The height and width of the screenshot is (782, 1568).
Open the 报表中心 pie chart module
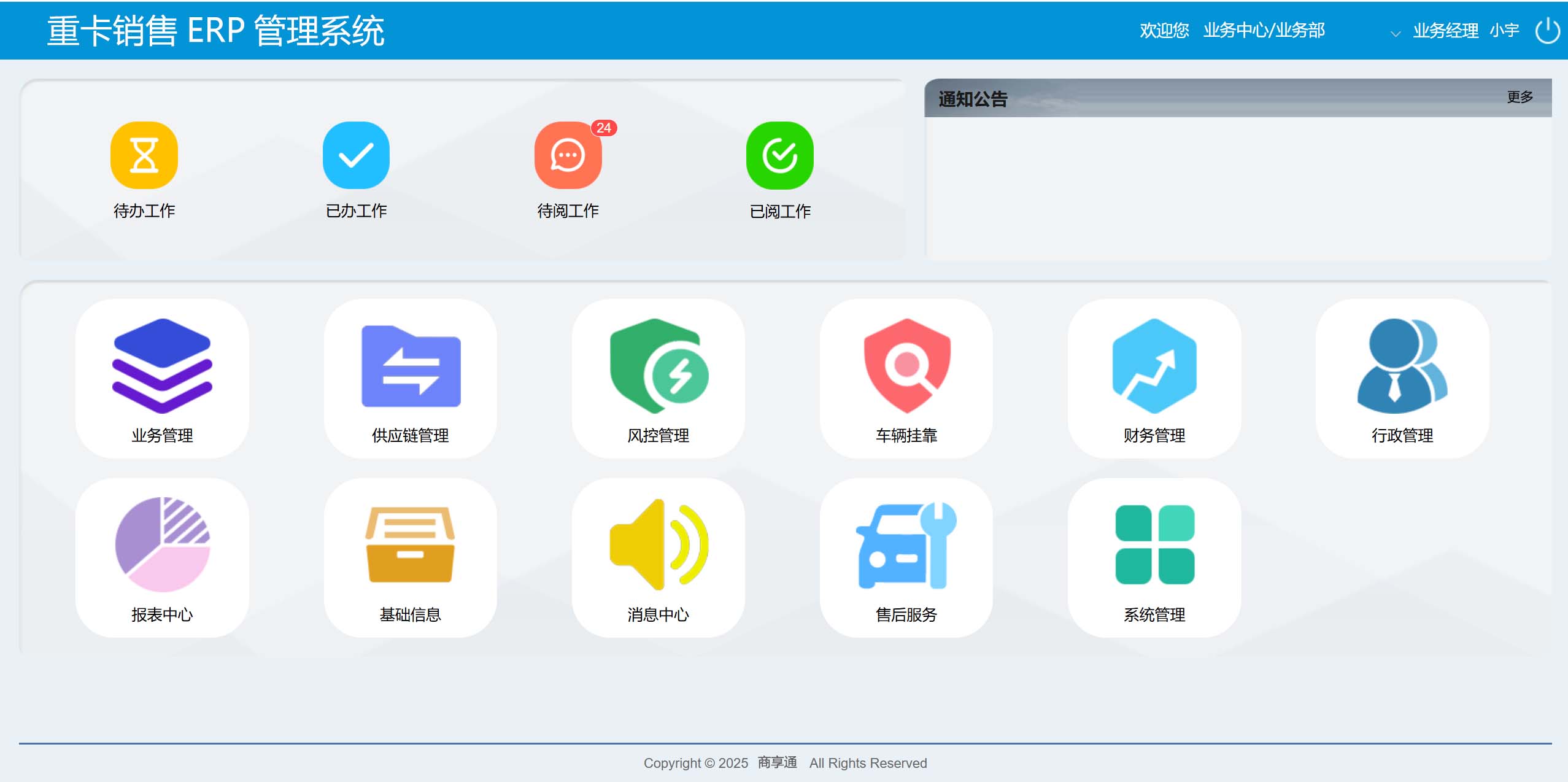point(162,545)
